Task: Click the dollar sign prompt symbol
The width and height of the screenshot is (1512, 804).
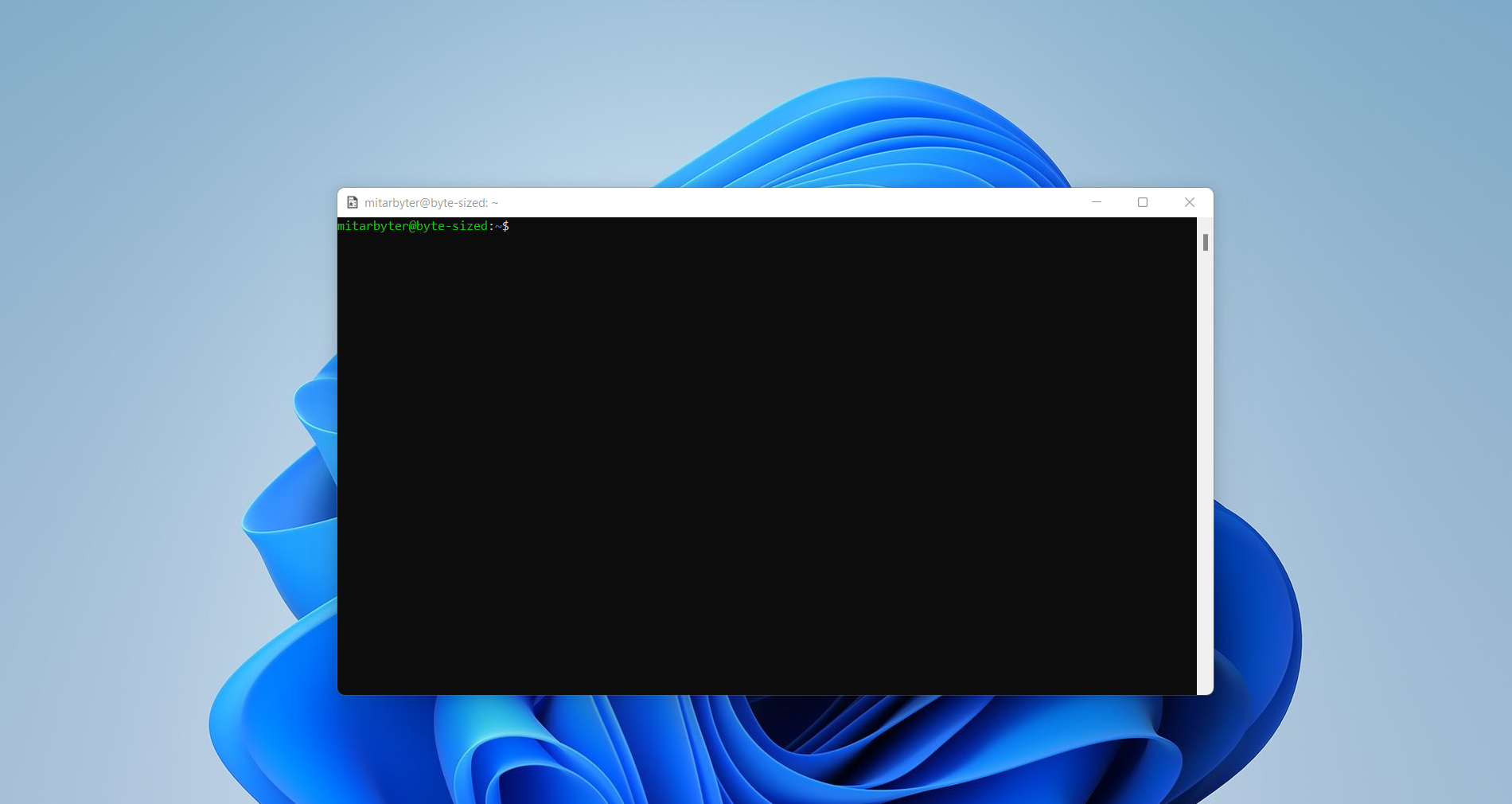Action: [507, 226]
